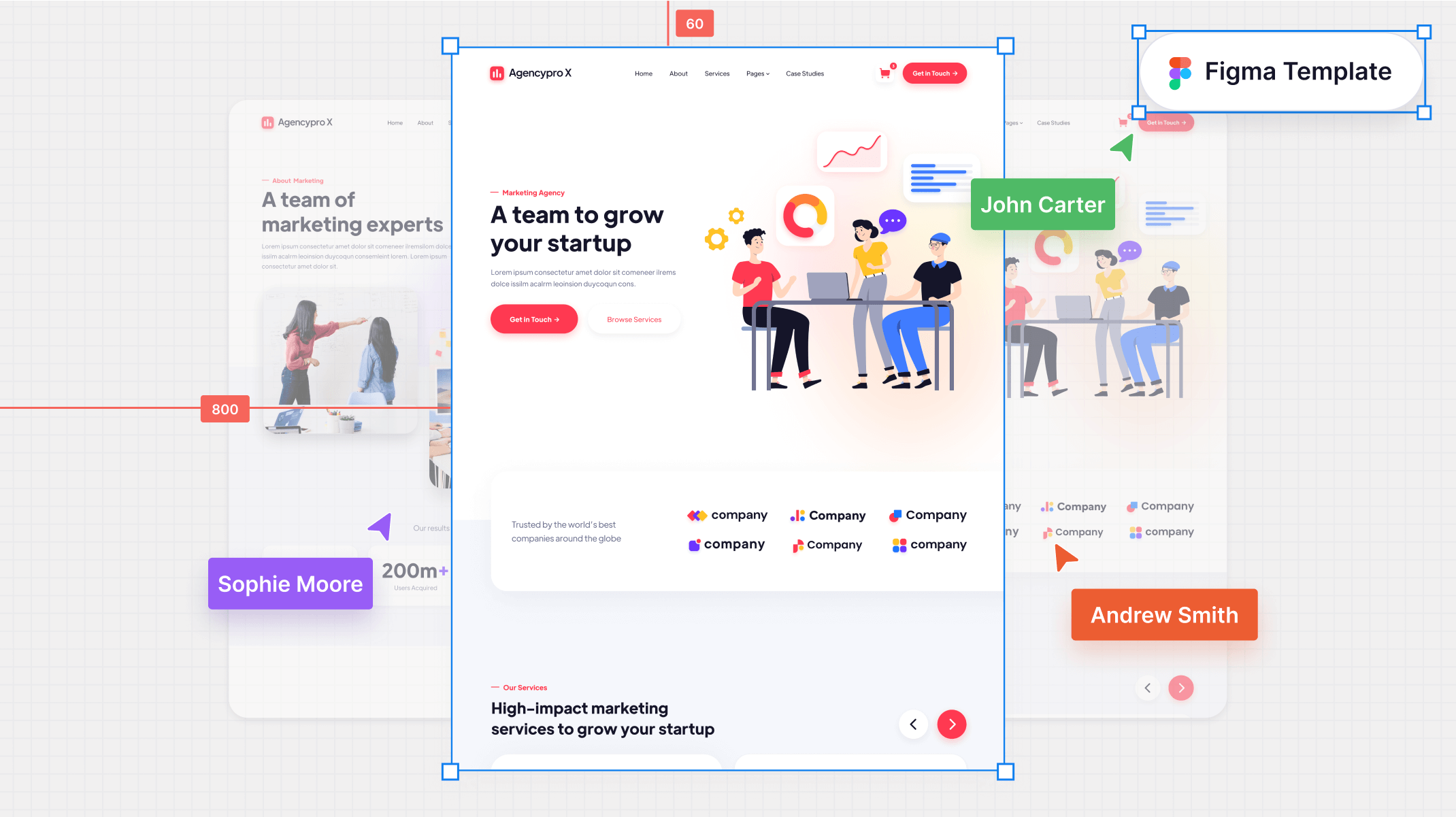
Task: Click the forward navigation arrow button carousel
Action: click(x=951, y=724)
